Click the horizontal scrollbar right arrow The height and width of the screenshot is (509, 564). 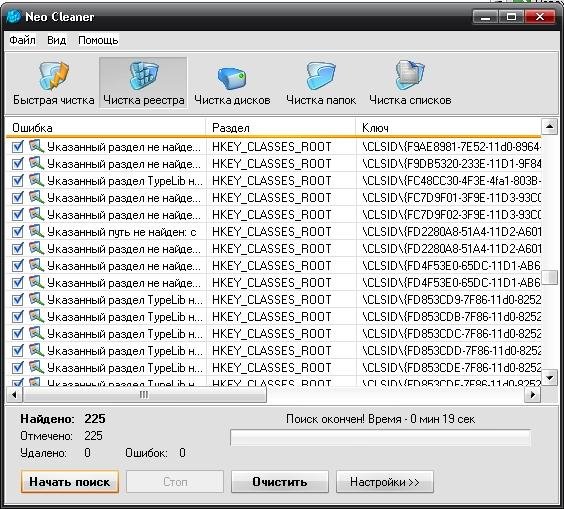532,395
